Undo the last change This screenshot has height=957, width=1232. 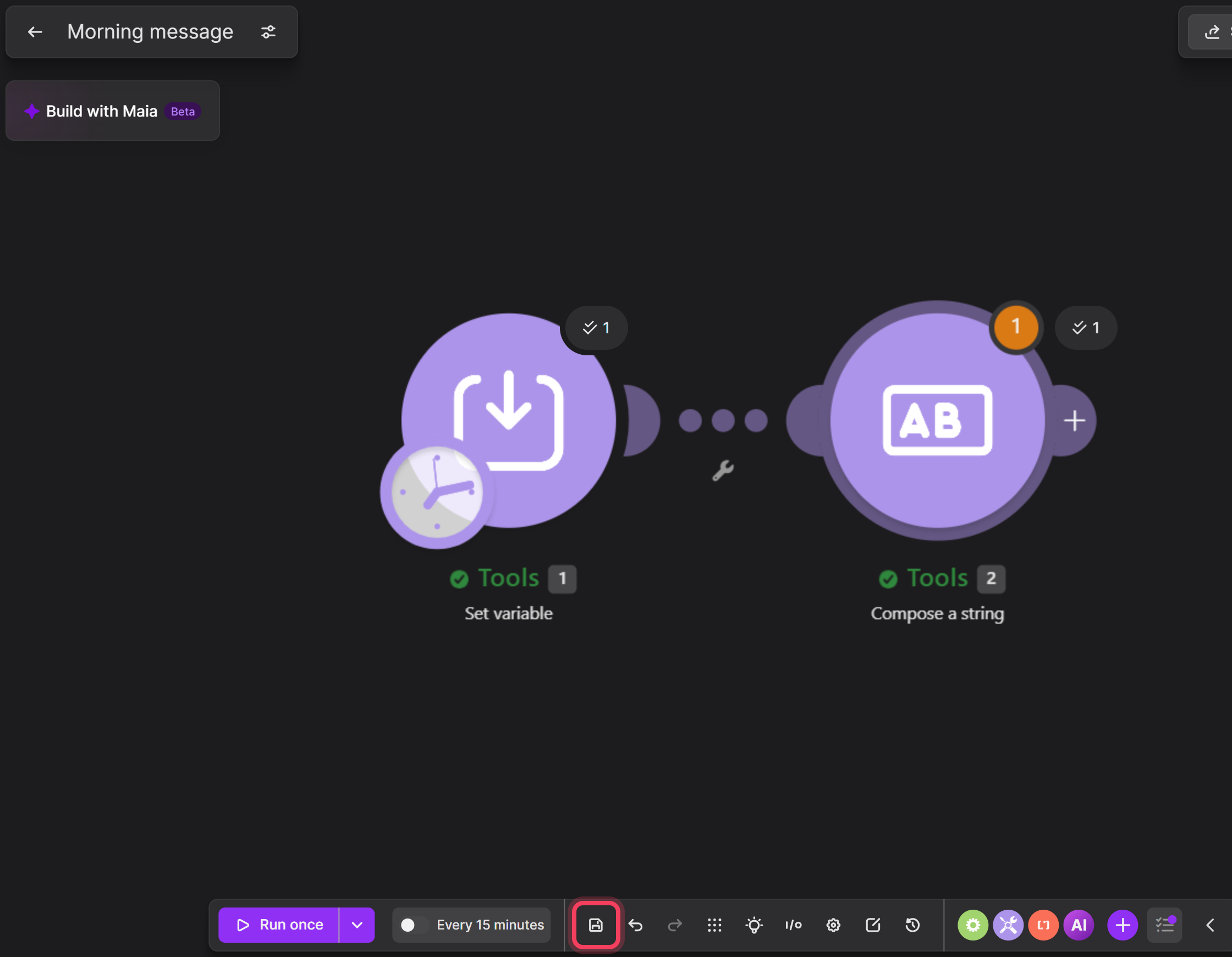[x=636, y=925]
